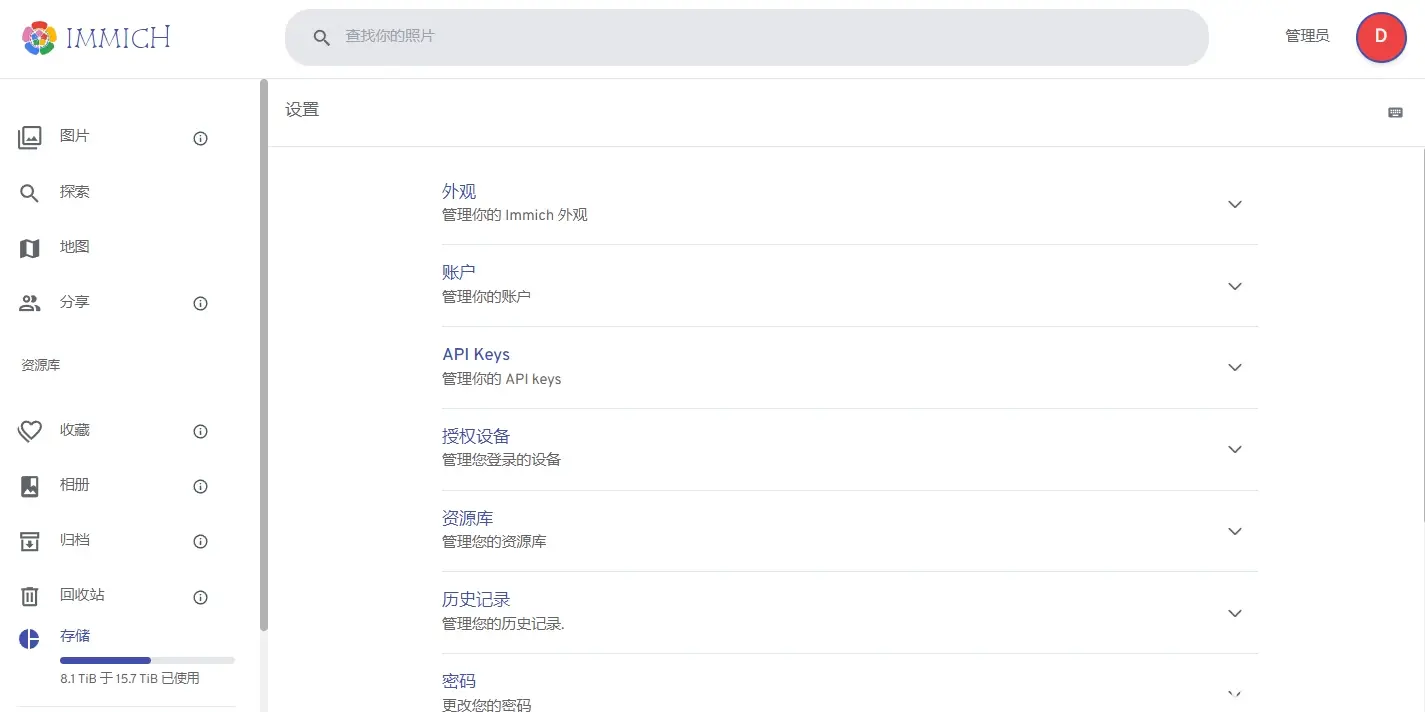The width and height of the screenshot is (1425, 712).
Task: Open the Explore magnifier icon
Action: click(30, 193)
